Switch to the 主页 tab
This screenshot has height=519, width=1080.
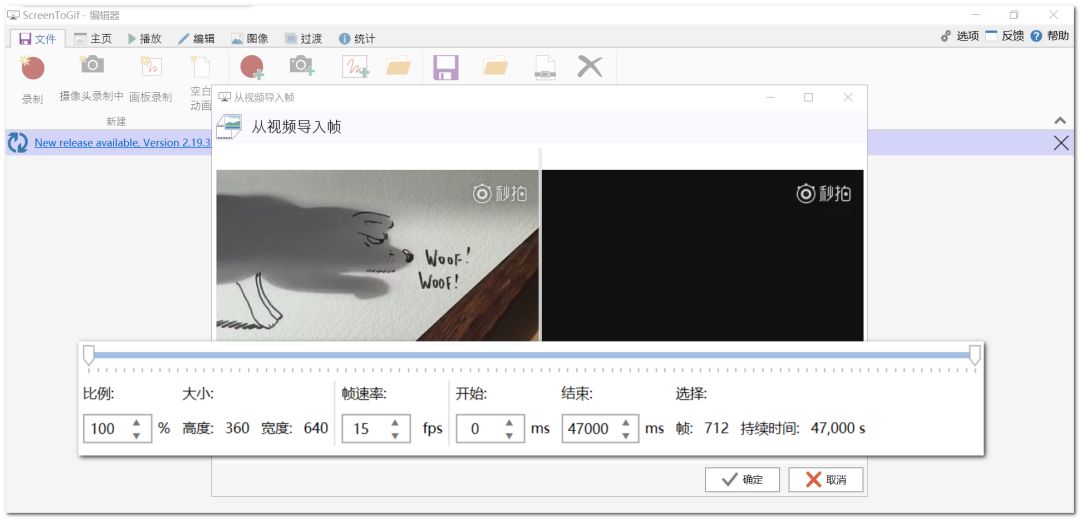(x=93, y=39)
